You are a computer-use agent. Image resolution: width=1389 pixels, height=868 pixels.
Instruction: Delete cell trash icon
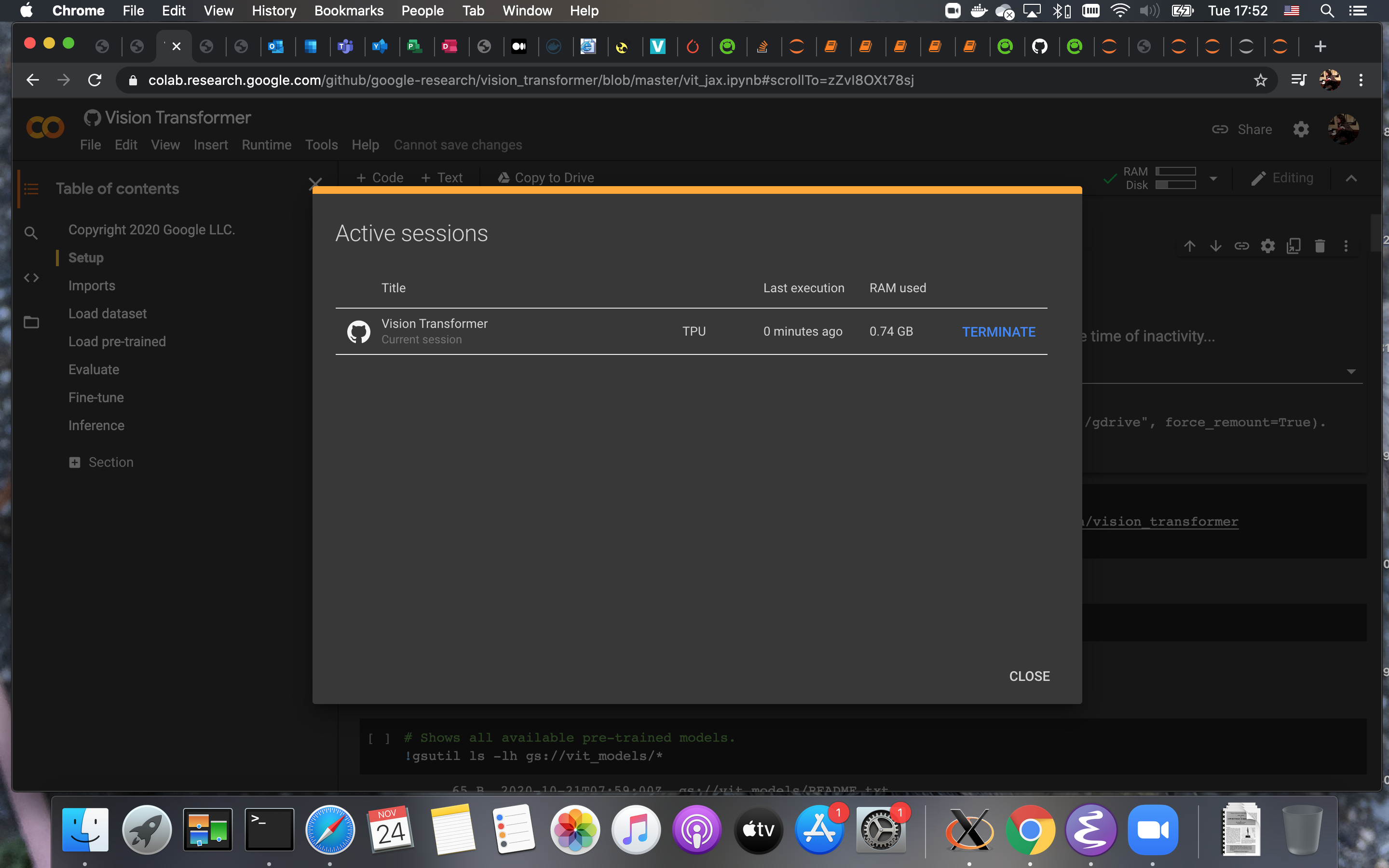pyautogui.click(x=1320, y=246)
